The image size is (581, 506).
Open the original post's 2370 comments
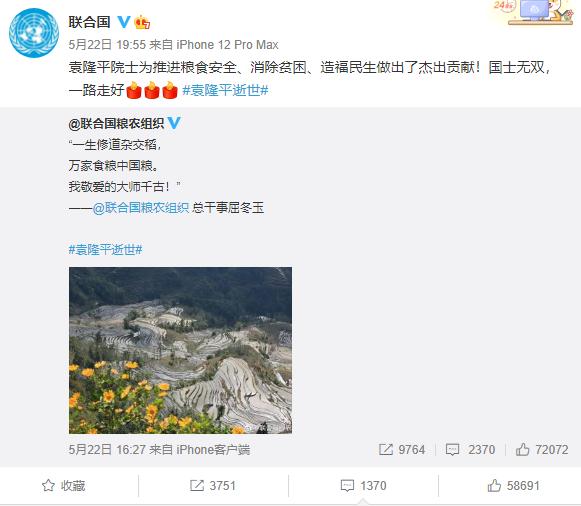point(471,450)
